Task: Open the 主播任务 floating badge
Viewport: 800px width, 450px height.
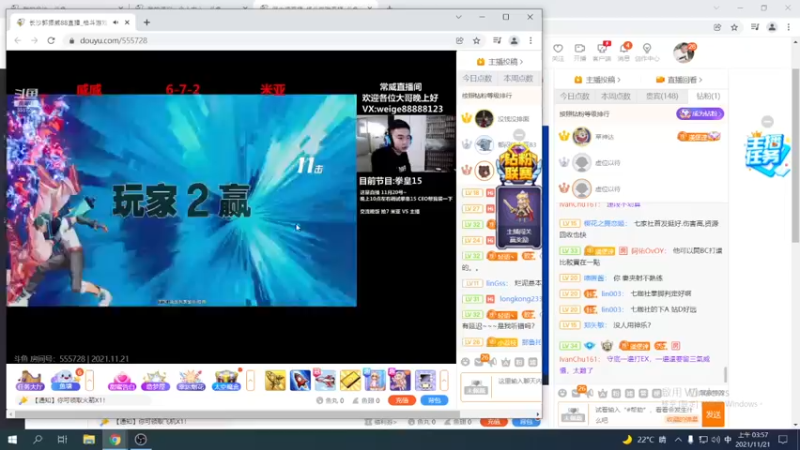Action: click(767, 155)
